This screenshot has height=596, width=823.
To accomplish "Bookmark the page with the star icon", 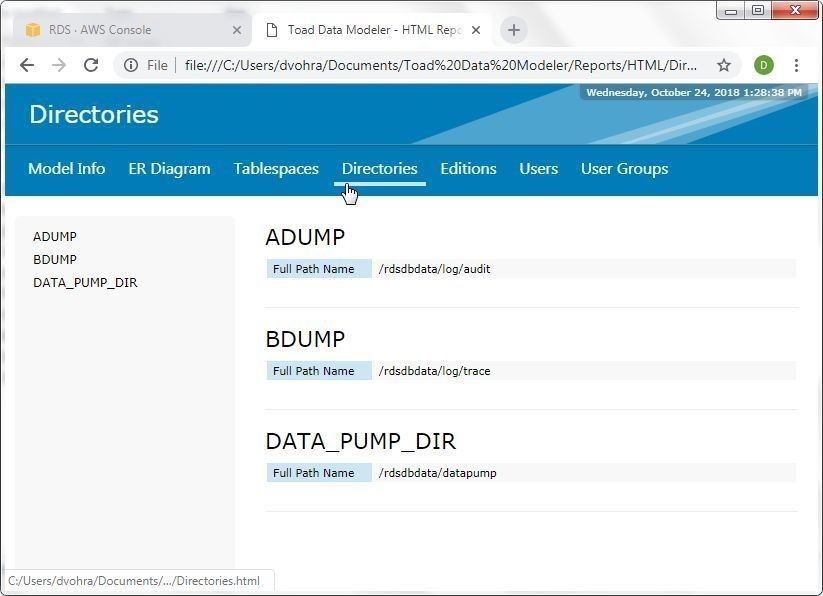I will tap(724, 65).
